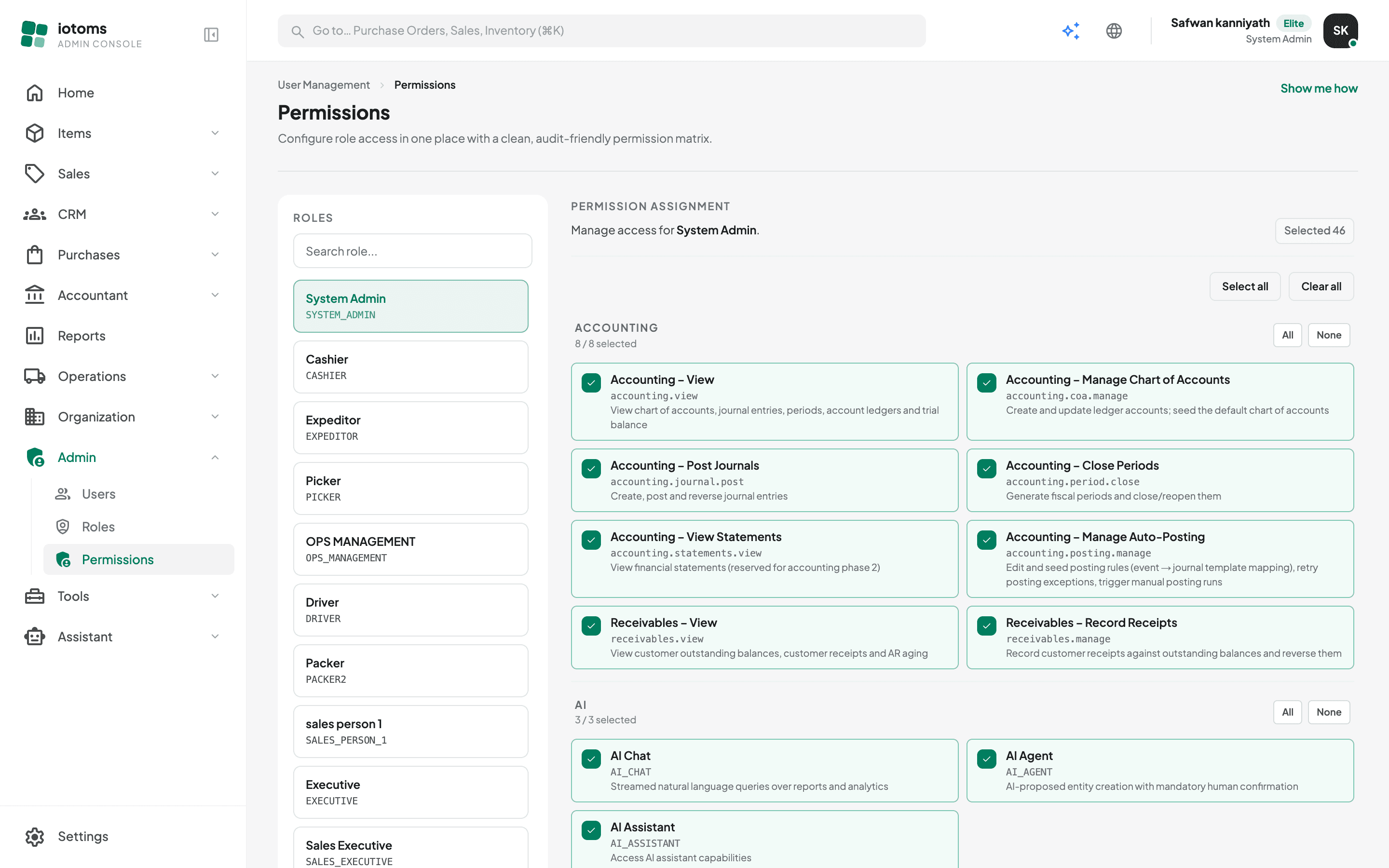Click the search magnifier icon
The height and width of the screenshot is (868, 1389).
point(297,31)
